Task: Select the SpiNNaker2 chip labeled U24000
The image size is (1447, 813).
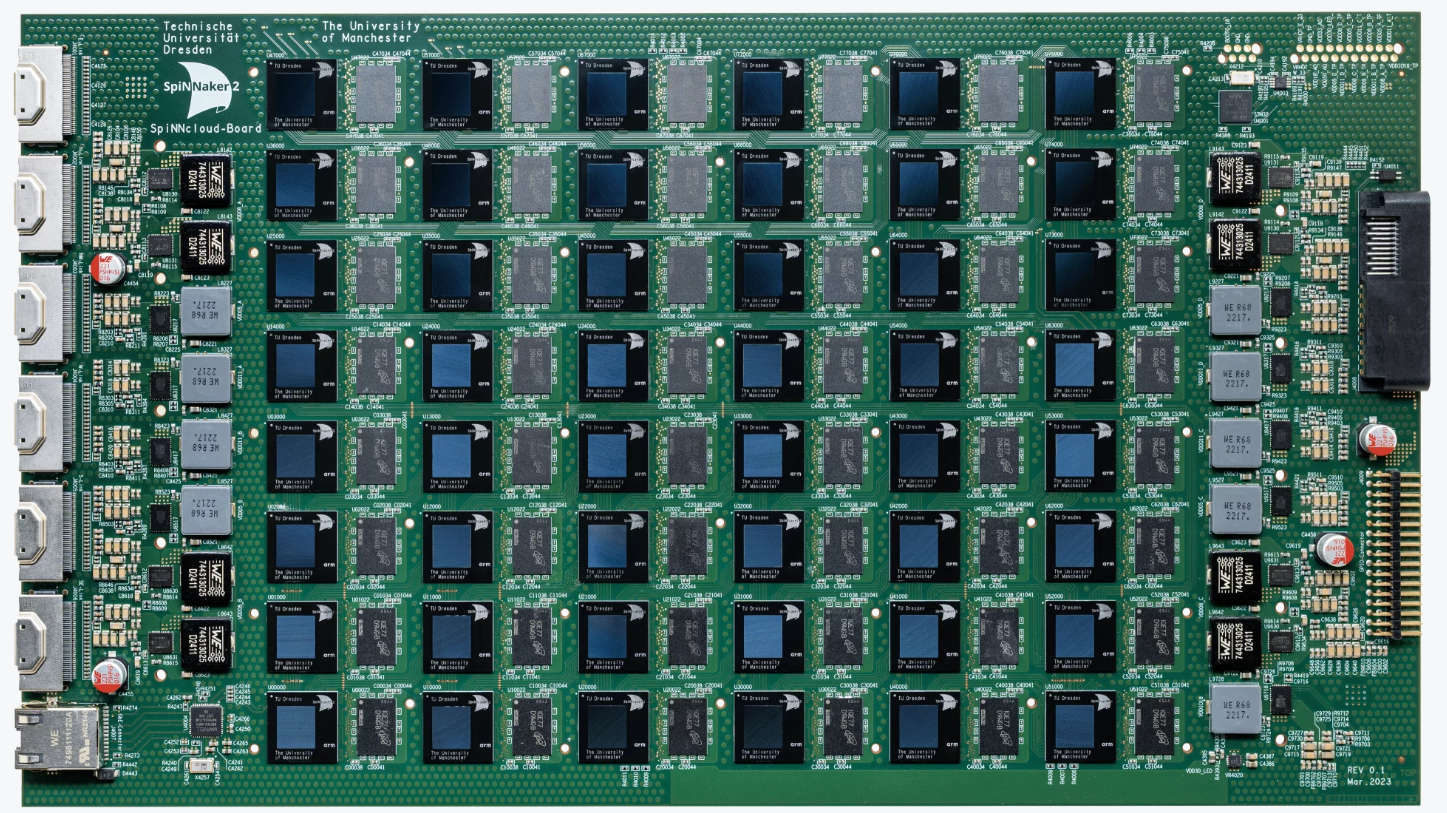Action: pyautogui.click(x=457, y=366)
